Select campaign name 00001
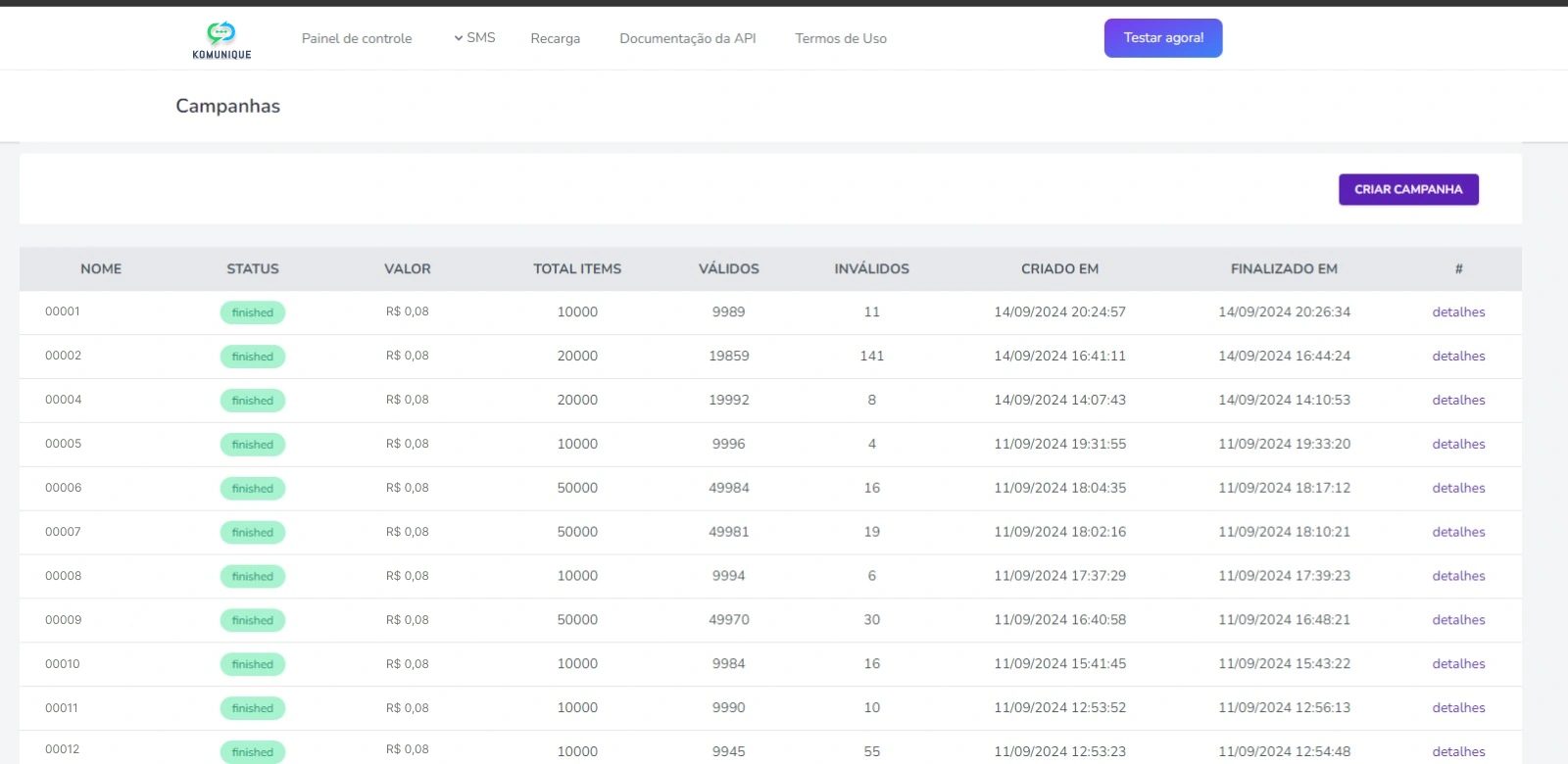This screenshot has height=764, width=1568. (63, 311)
